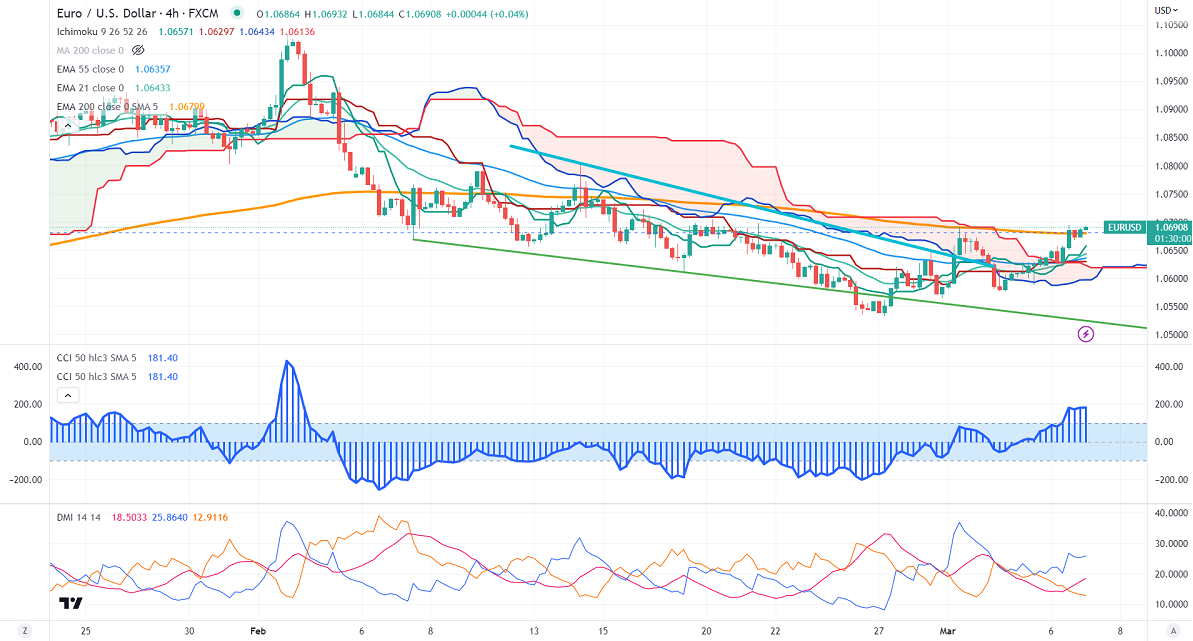The width and height of the screenshot is (1193, 641).
Task: Select the DMI 14 14 indicator legend
Action: 80,516
